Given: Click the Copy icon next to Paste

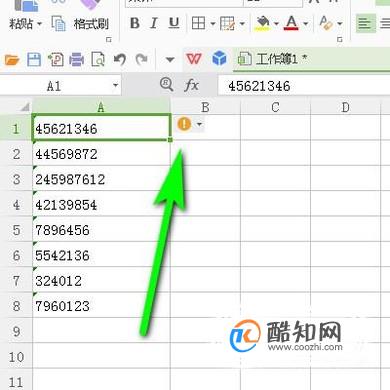Looking at the screenshot, I should 59,23.
